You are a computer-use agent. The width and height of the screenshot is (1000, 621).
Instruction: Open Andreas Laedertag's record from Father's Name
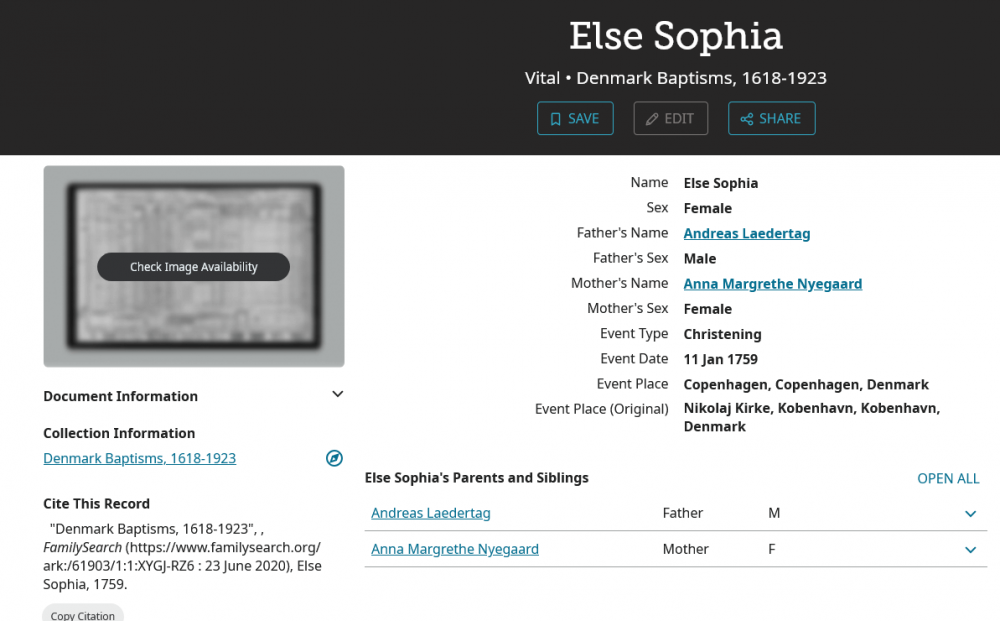(x=746, y=233)
